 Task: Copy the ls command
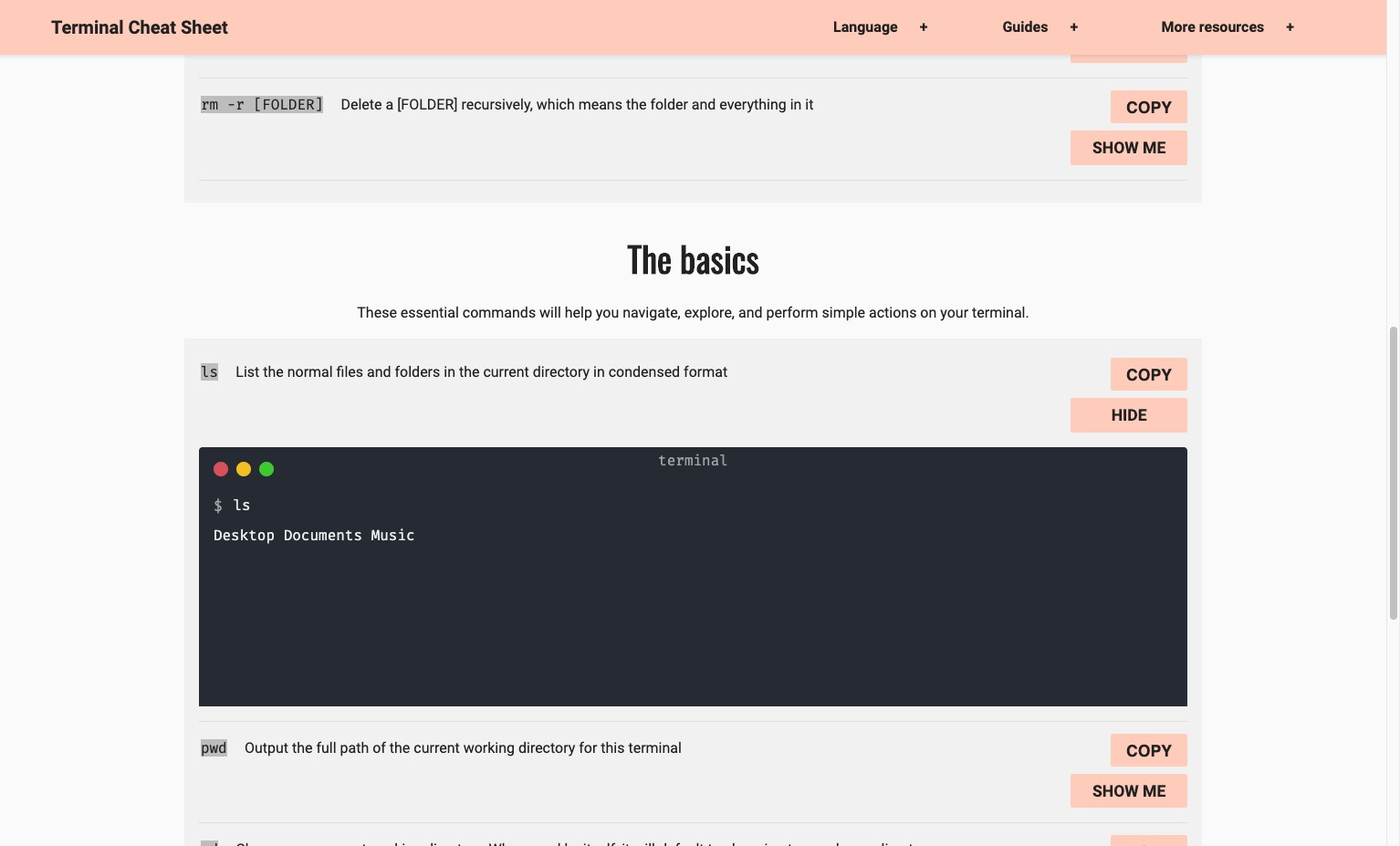tap(1148, 373)
